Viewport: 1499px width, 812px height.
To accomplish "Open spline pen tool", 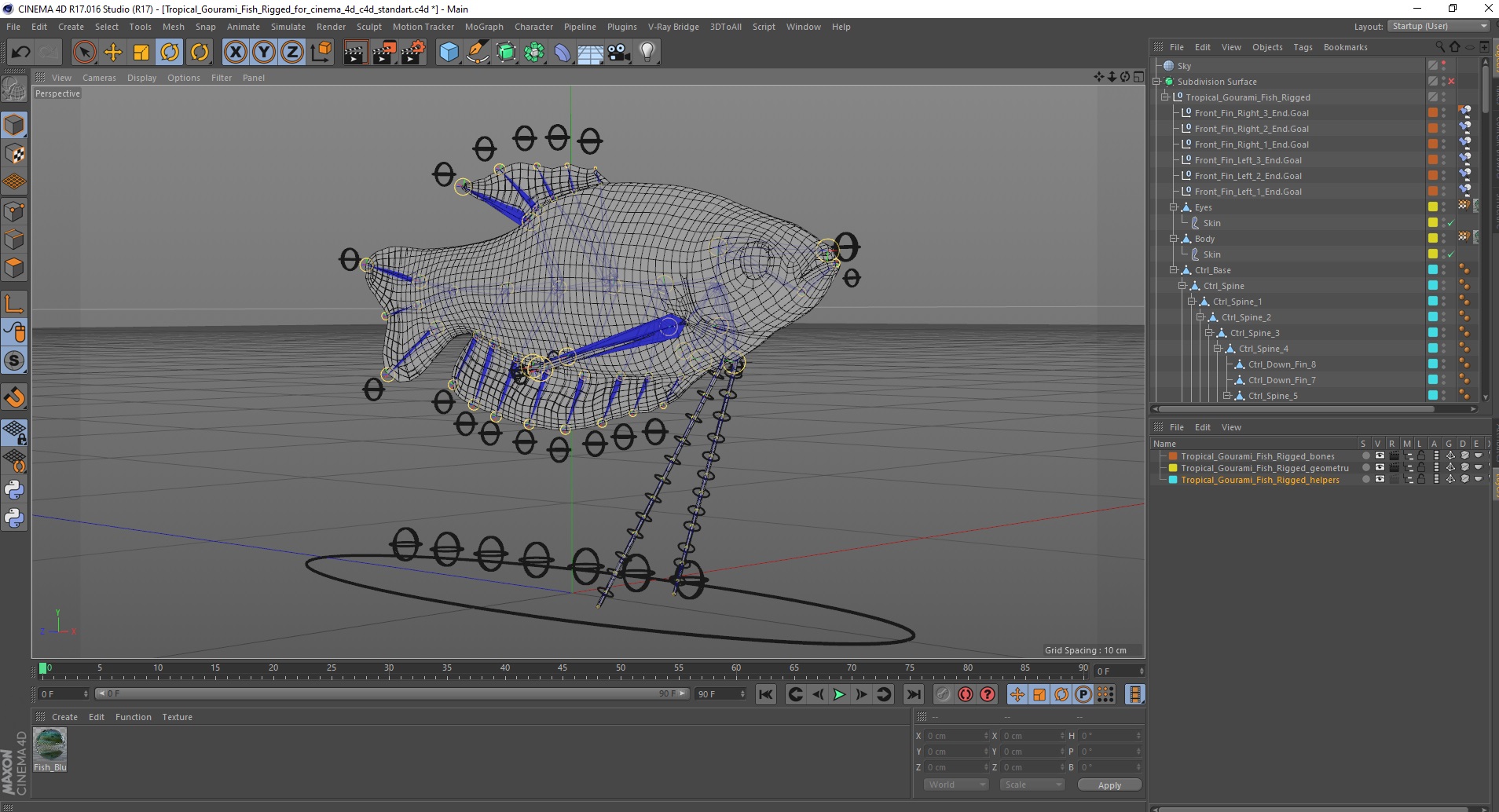I will pos(478,52).
